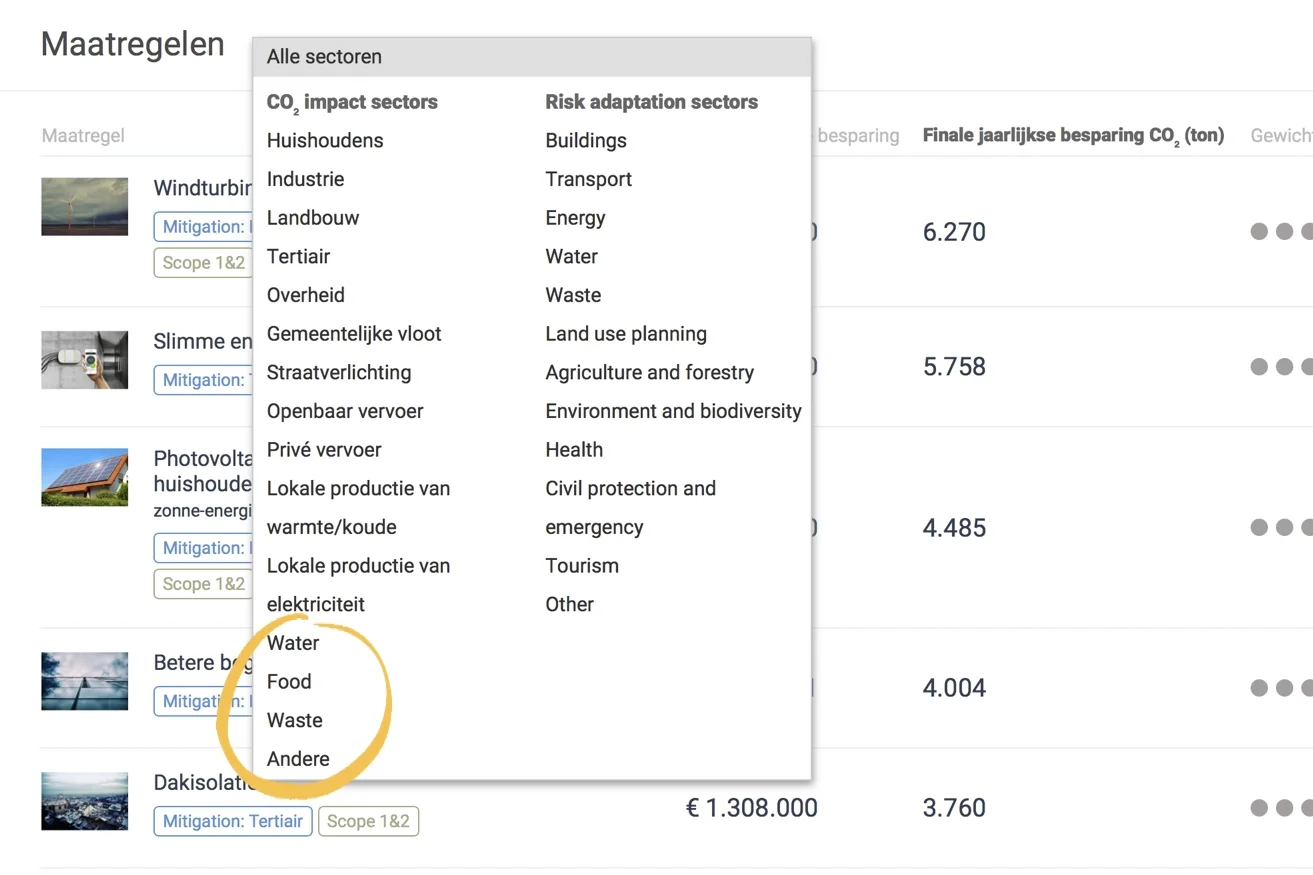The image size is (1313, 875).
Task: Choose Huishoudens sector
Action: 325,141
